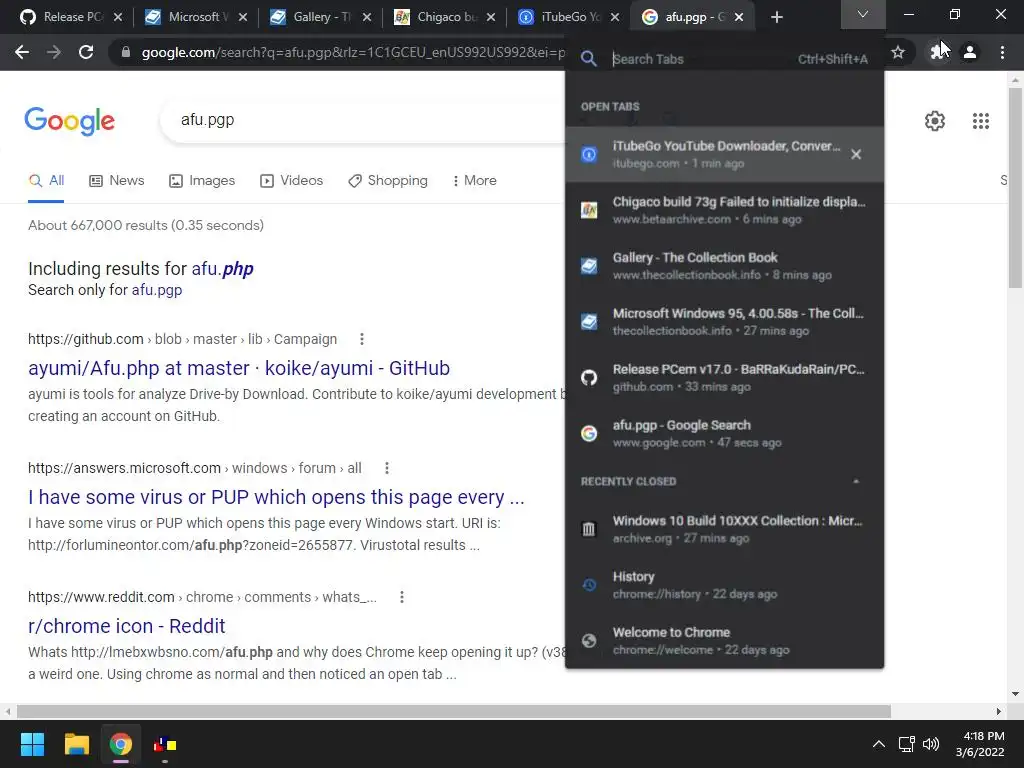Click the address bar URL
1024x768 pixels.
[353, 52]
